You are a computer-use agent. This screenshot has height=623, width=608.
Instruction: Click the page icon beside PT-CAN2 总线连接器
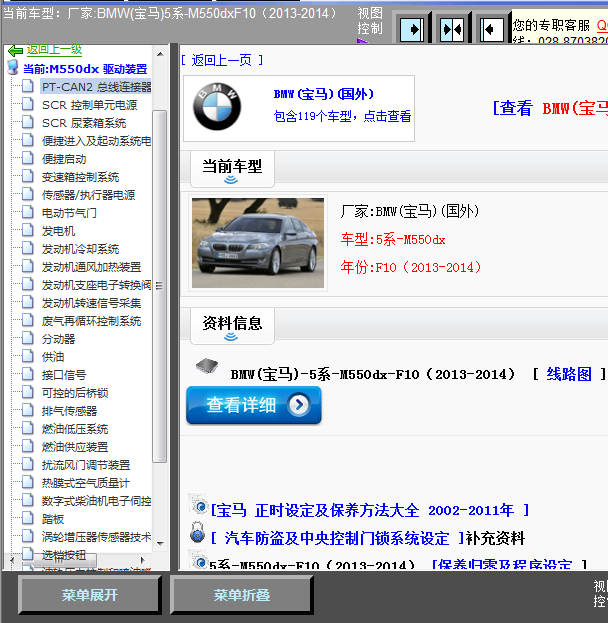(x=28, y=86)
